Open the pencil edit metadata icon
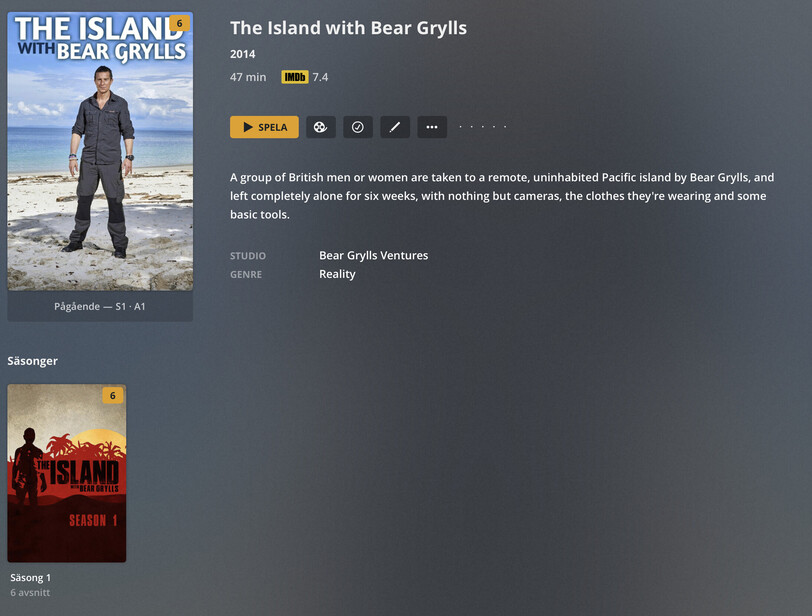 point(395,127)
